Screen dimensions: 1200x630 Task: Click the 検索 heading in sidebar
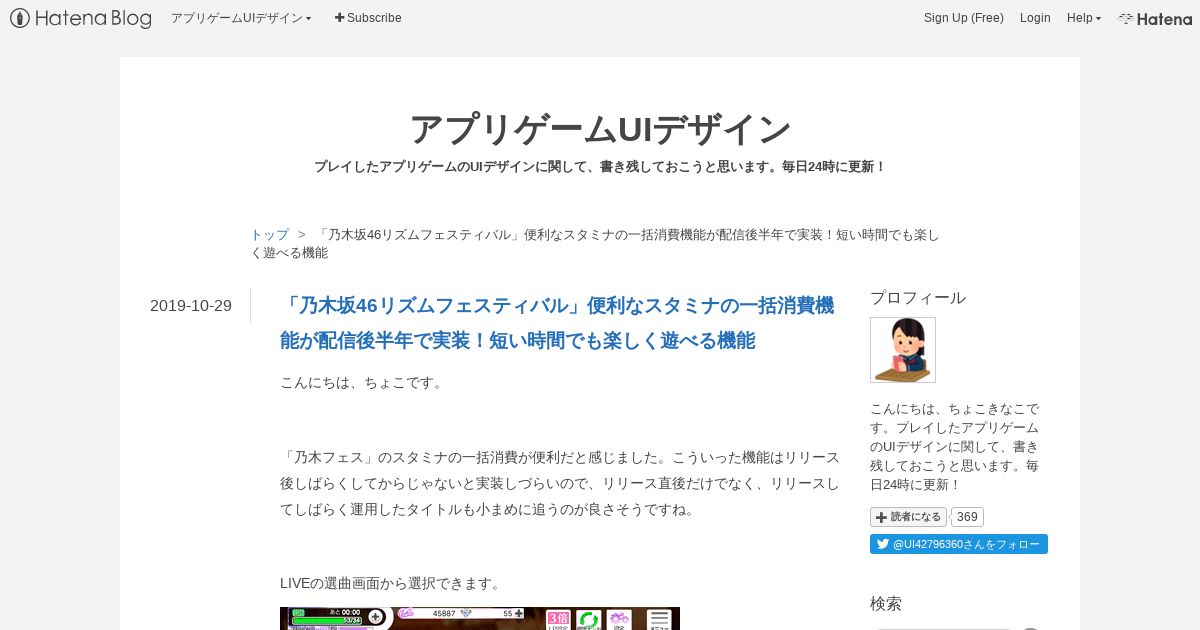pos(886,604)
